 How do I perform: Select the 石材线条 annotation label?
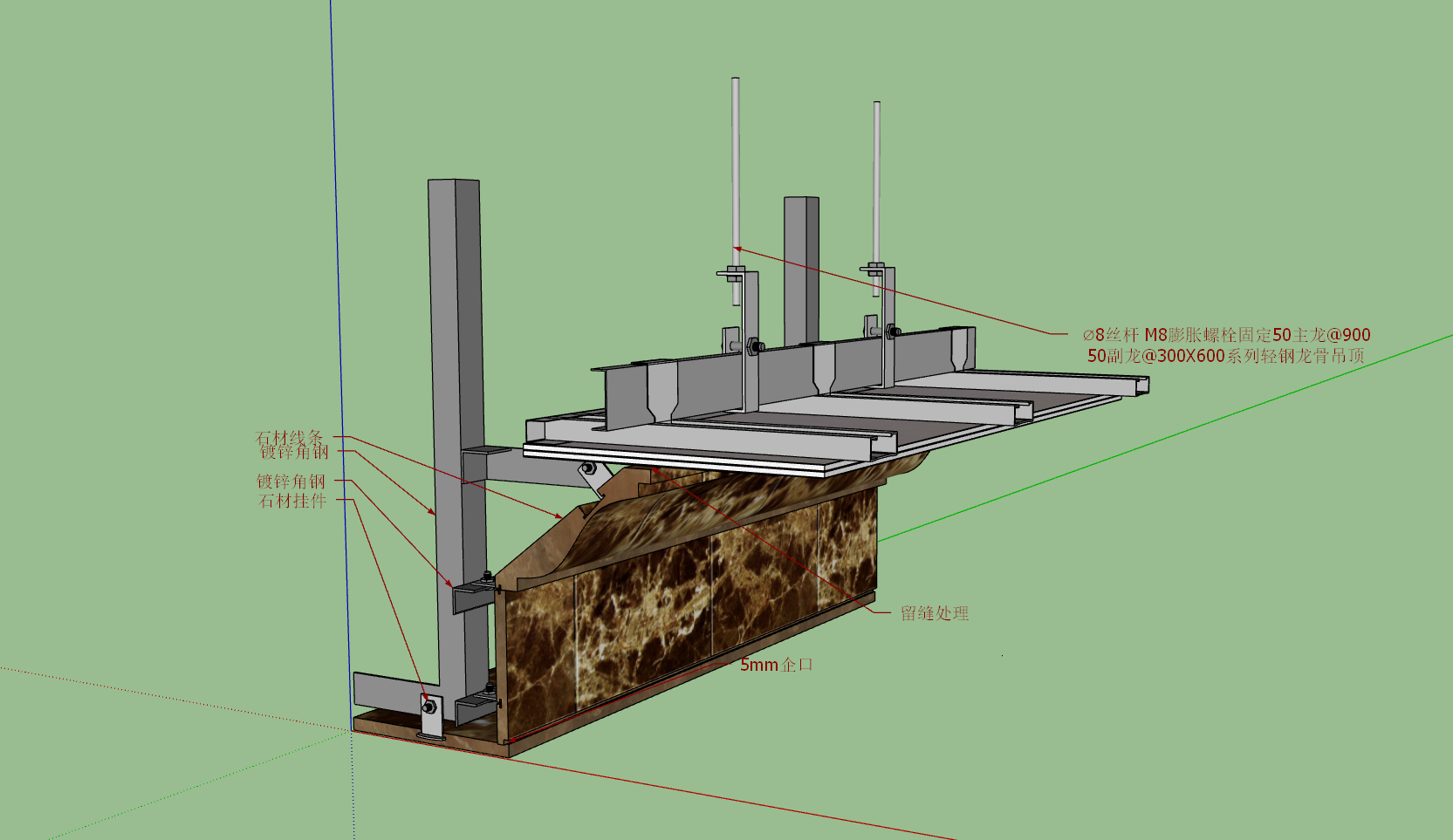(290, 437)
